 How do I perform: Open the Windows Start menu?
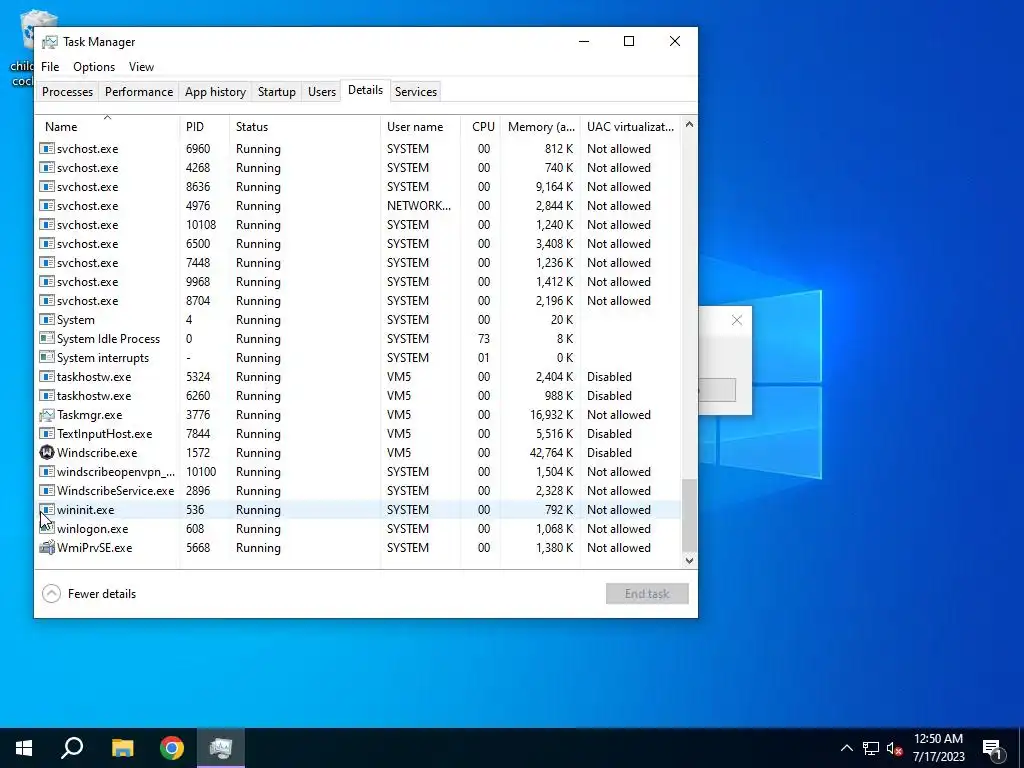point(24,748)
